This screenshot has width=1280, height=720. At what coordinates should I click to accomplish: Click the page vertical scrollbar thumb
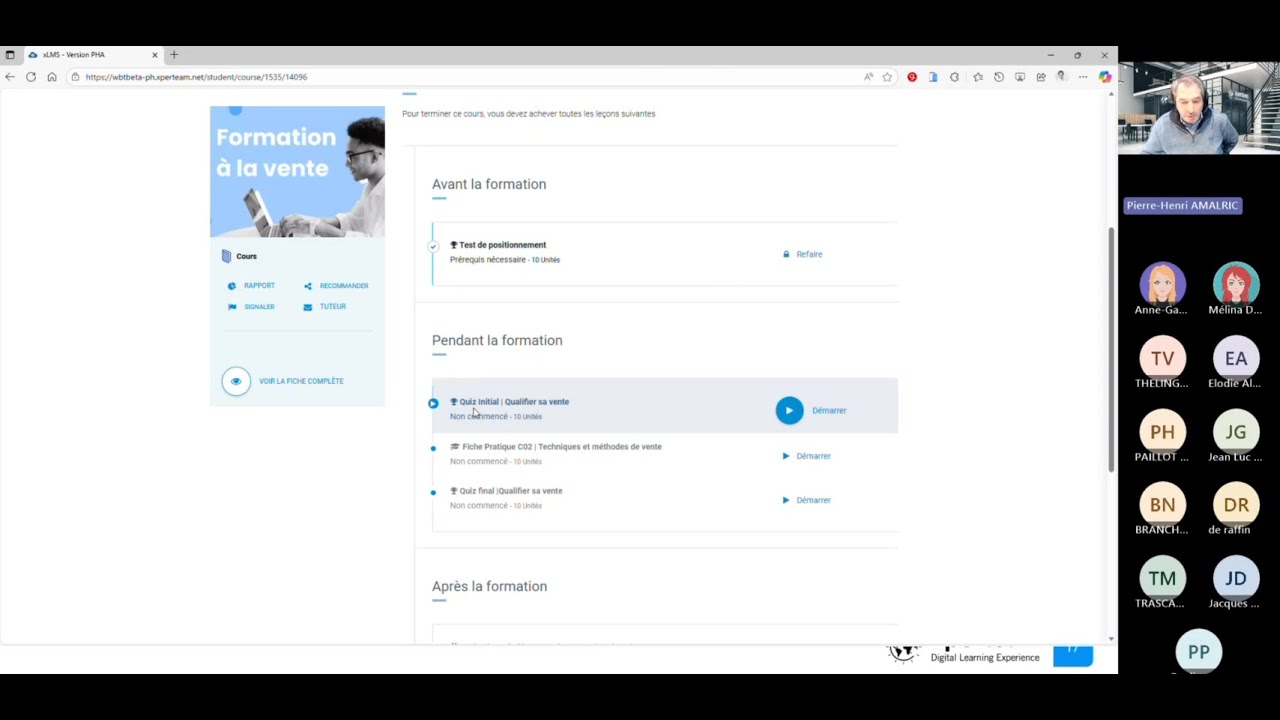(1111, 350)
